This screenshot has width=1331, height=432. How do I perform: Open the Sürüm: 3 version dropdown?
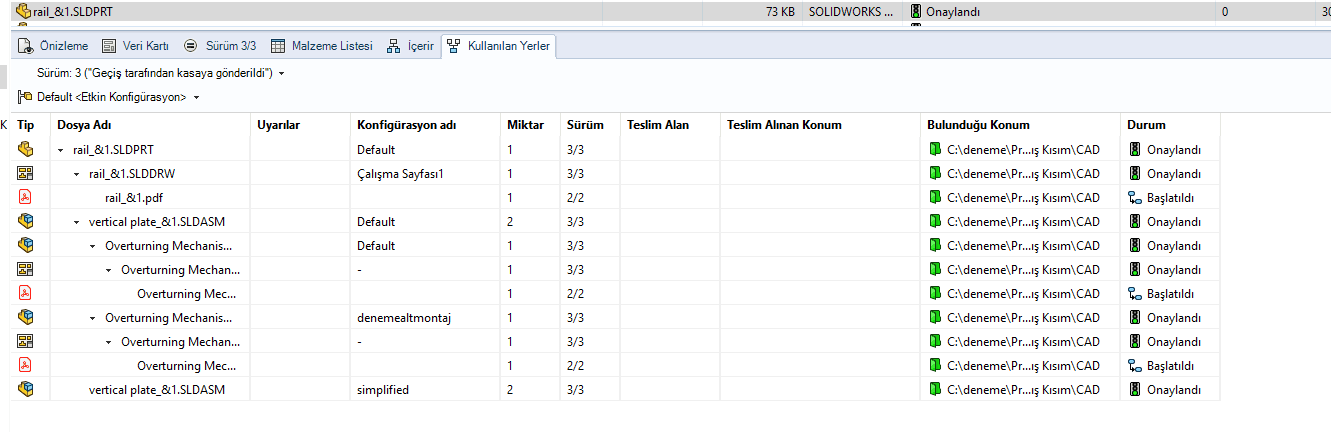click(282, 74)
